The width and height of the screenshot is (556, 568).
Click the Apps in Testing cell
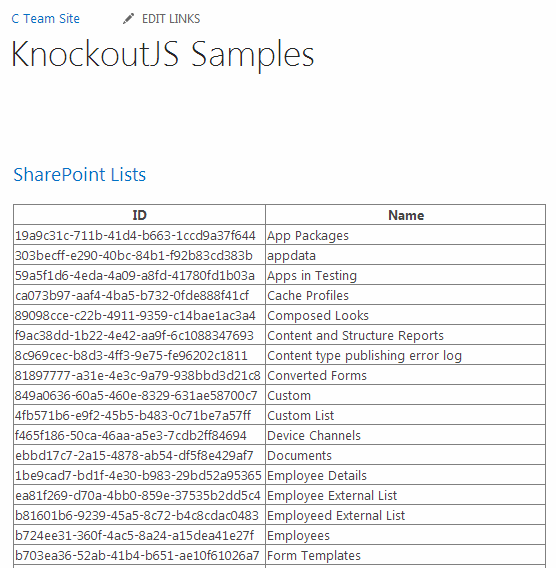click(x=406, y=275)
